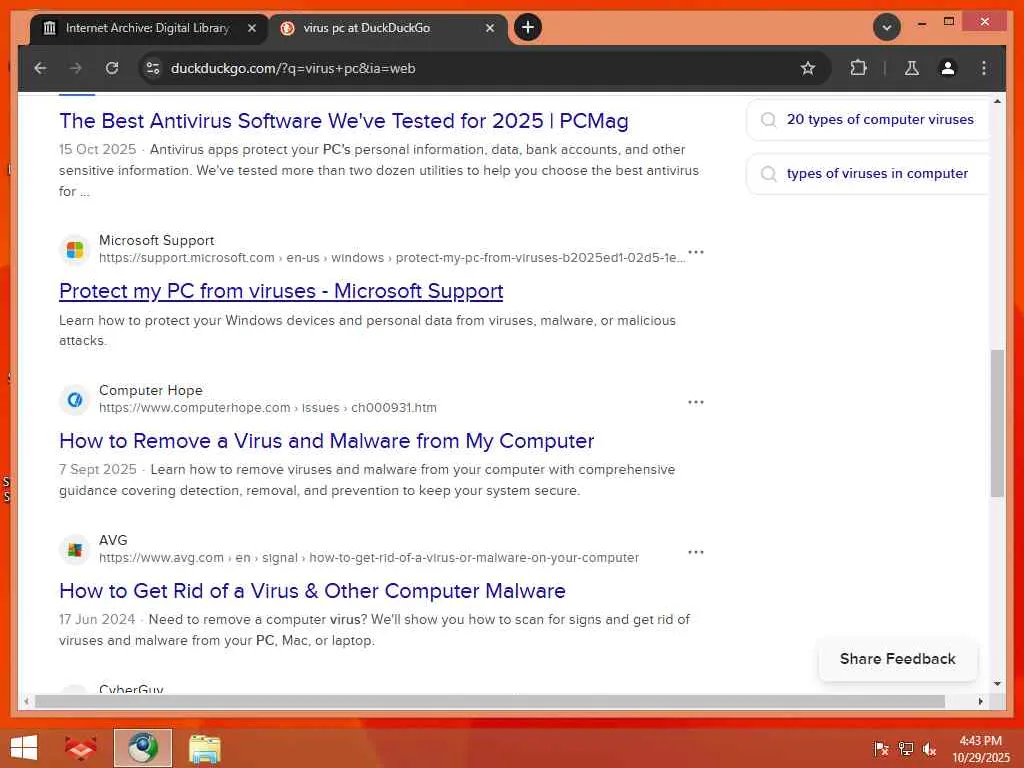1024x768 pixels.
Task: Switch to Internet Archive: Digital Library tab
Action: coord(149,28)
